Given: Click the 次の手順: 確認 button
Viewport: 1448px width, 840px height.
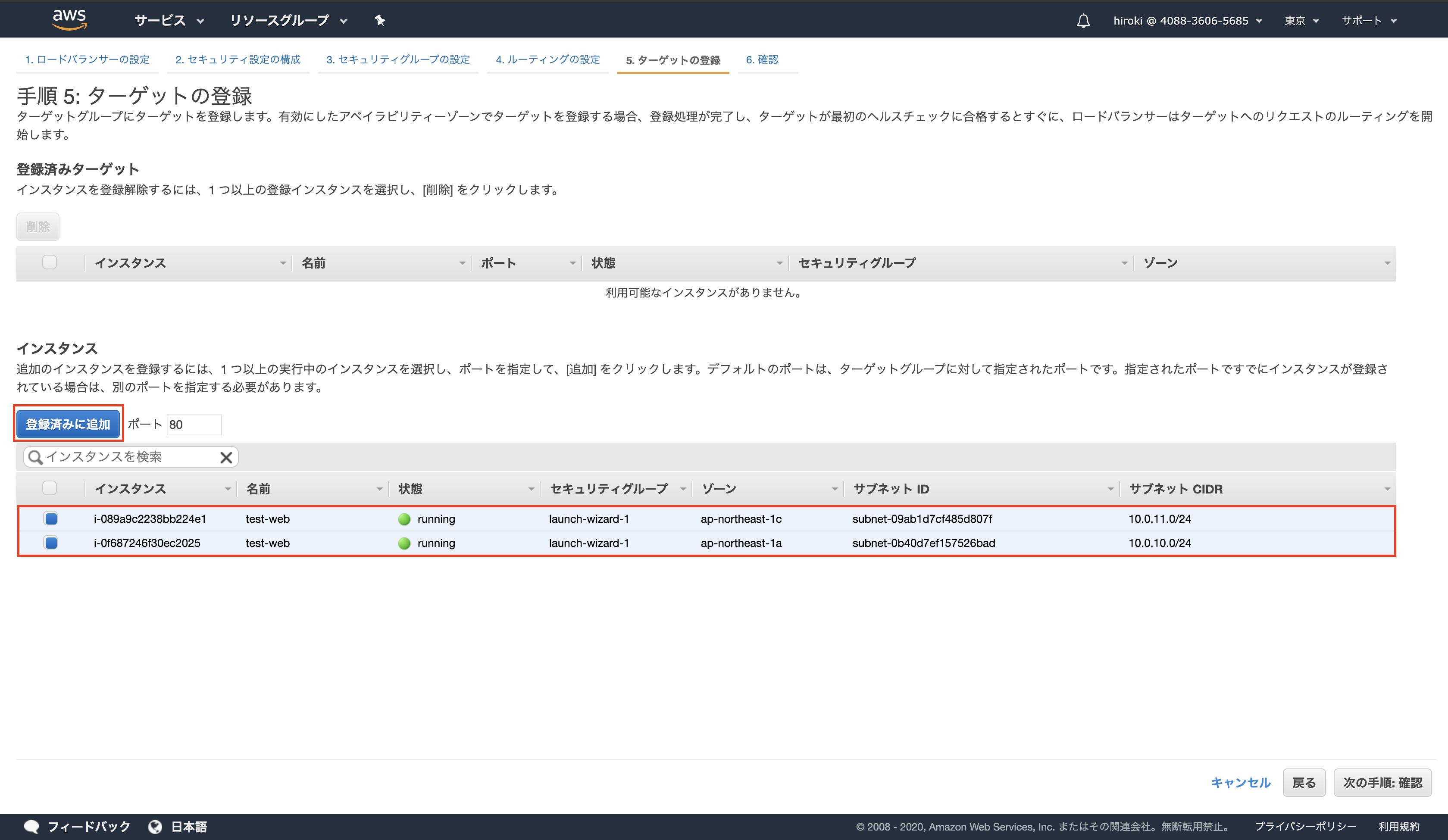Looking at the screenshot, I should point(1381,782).
